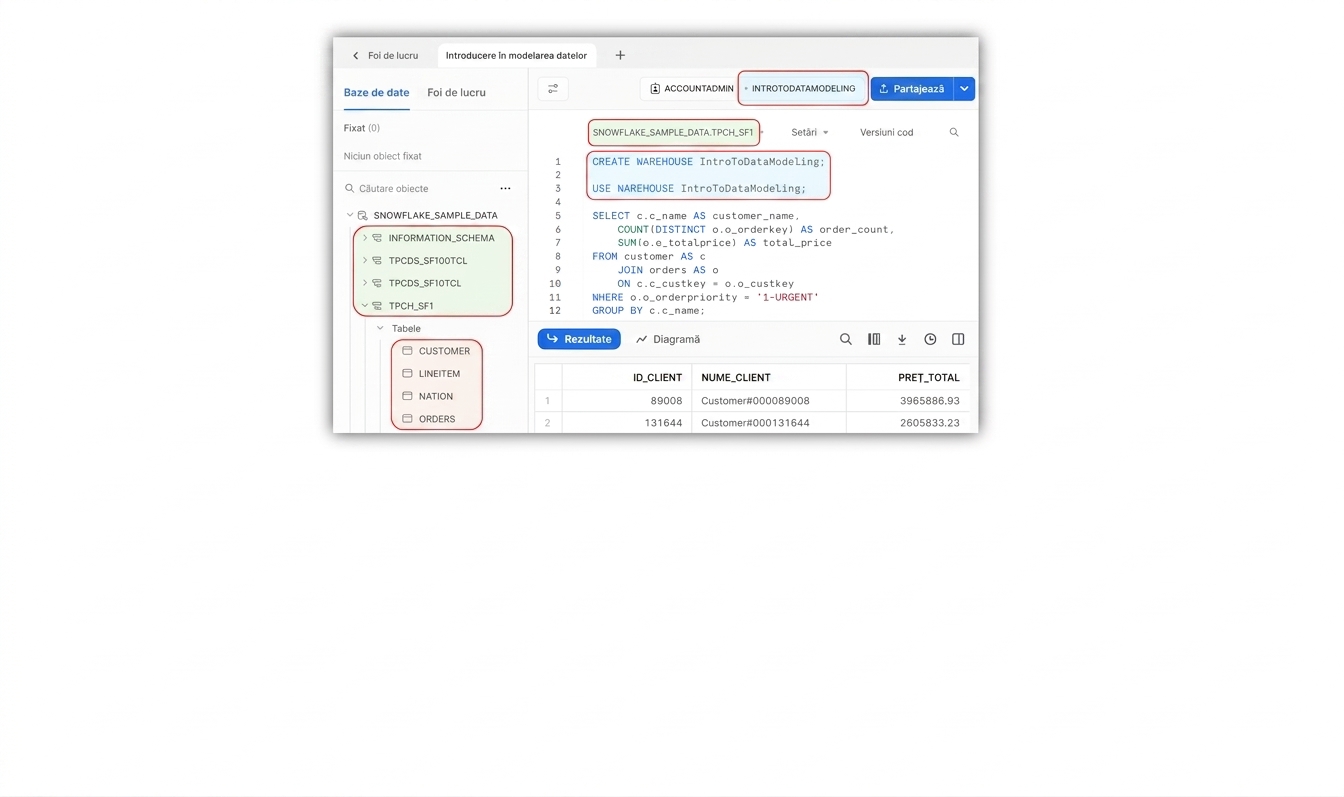
Task: Download the query results
Action: [902, 339]
